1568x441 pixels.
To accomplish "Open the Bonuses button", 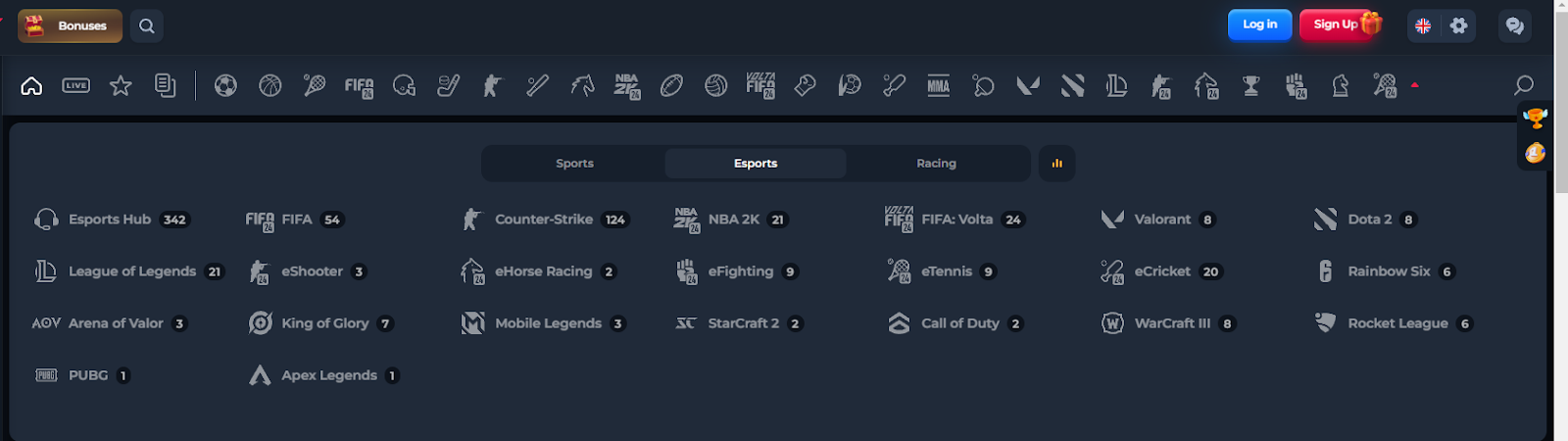I will [x=70, y=25].
